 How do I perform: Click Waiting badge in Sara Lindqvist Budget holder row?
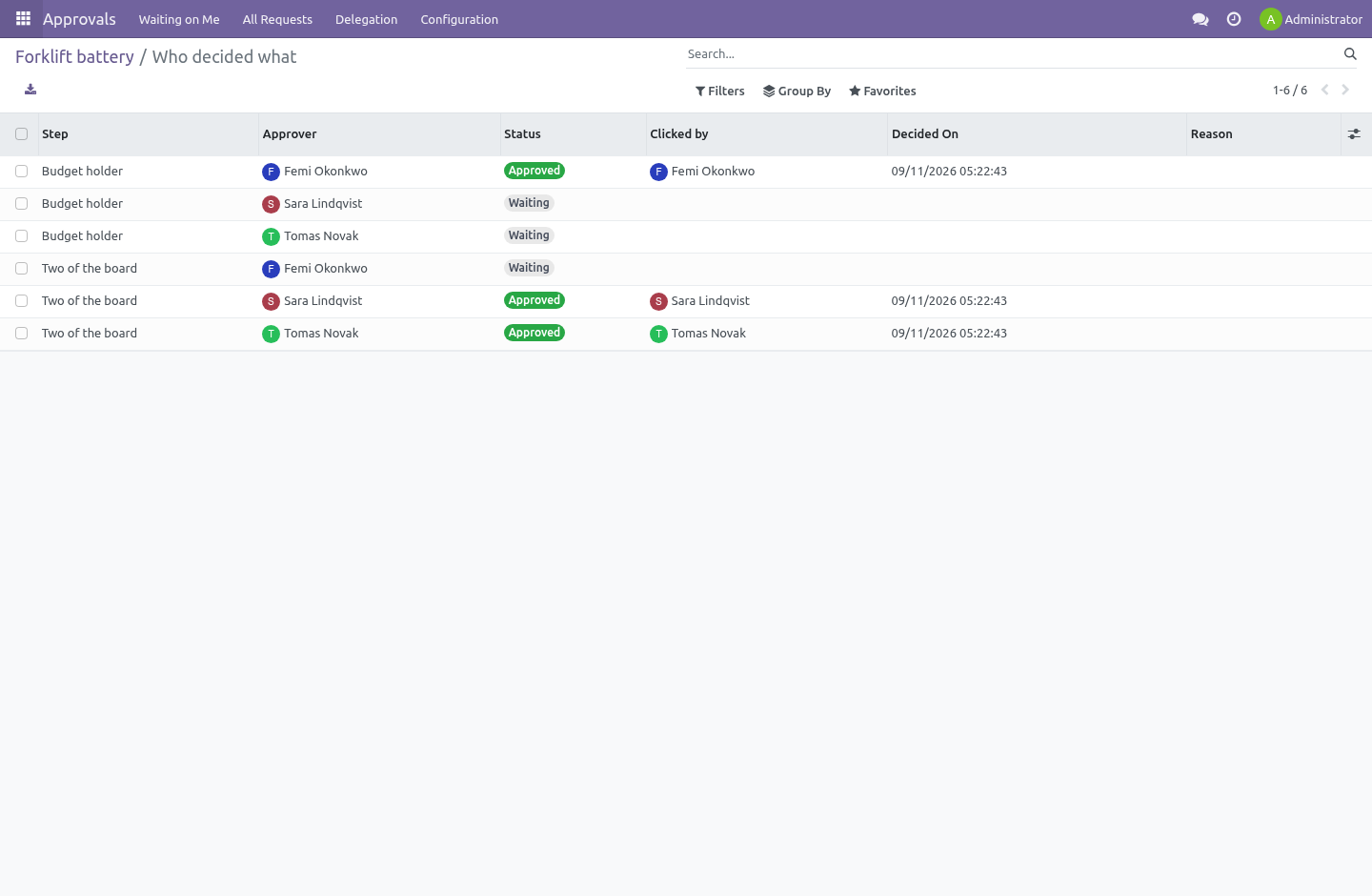(x=529, y=203)
